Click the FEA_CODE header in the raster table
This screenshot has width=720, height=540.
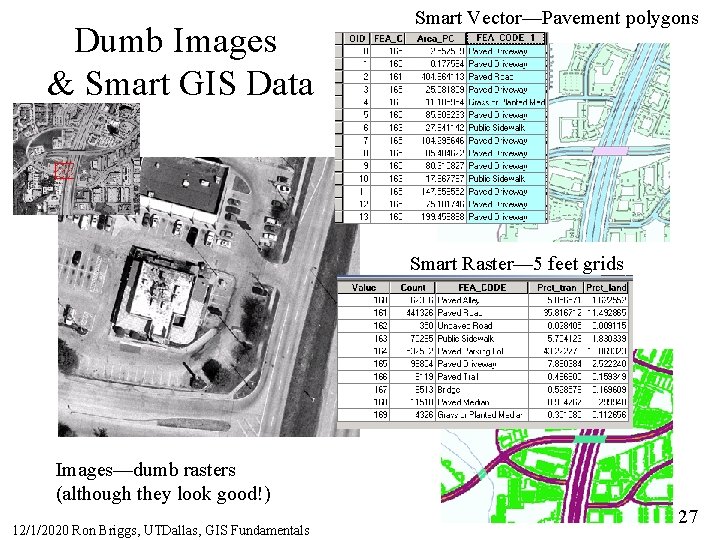click(482, 288)
